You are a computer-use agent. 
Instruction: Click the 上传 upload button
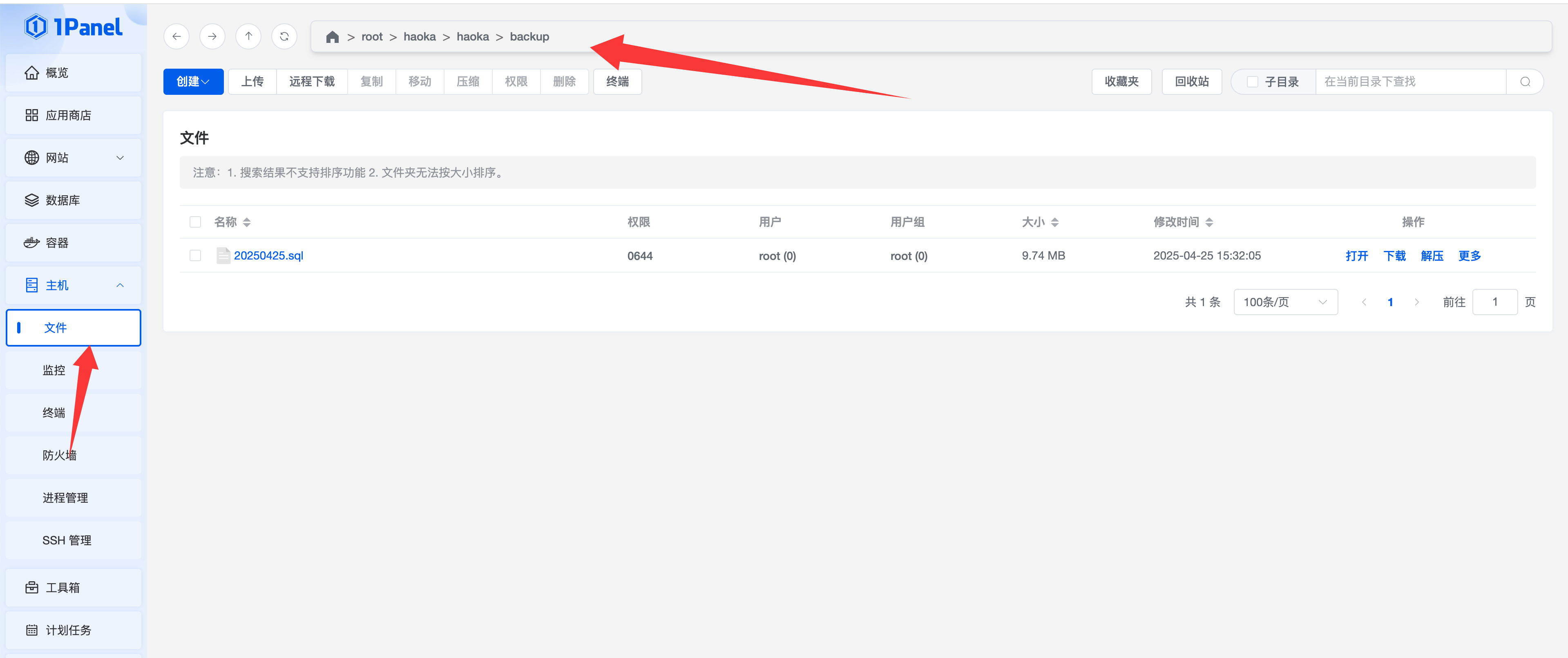(252, 82)
